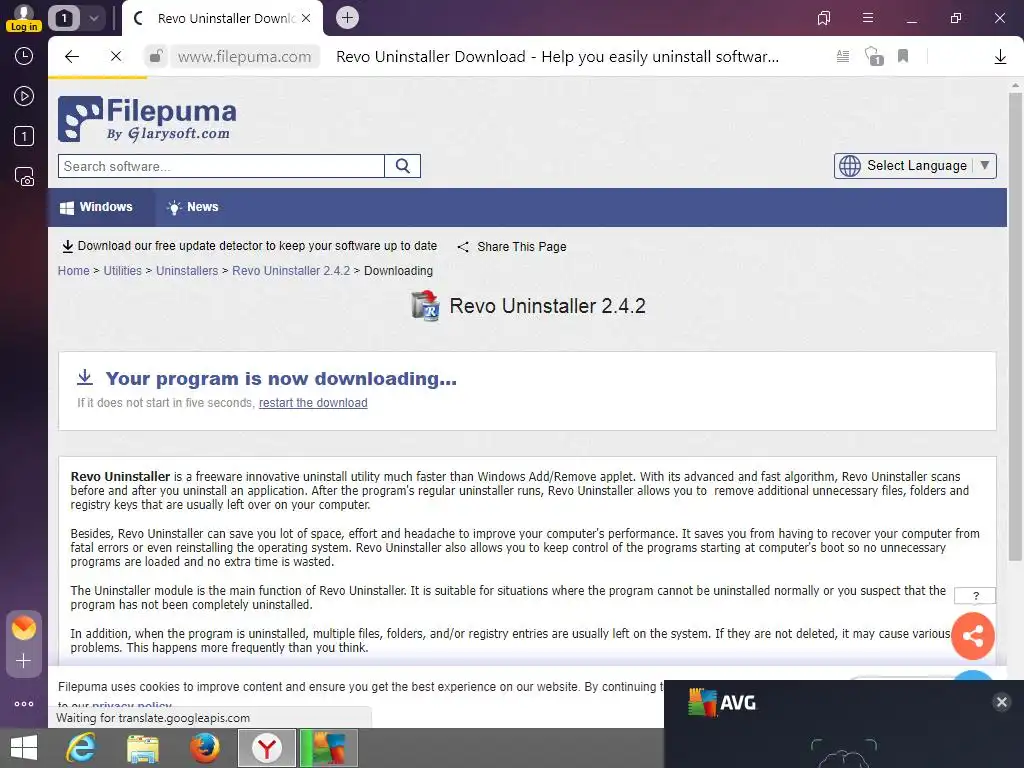Screen dimensions: 1024x768
Task: Stop loading the page
Action: point(116,57)
